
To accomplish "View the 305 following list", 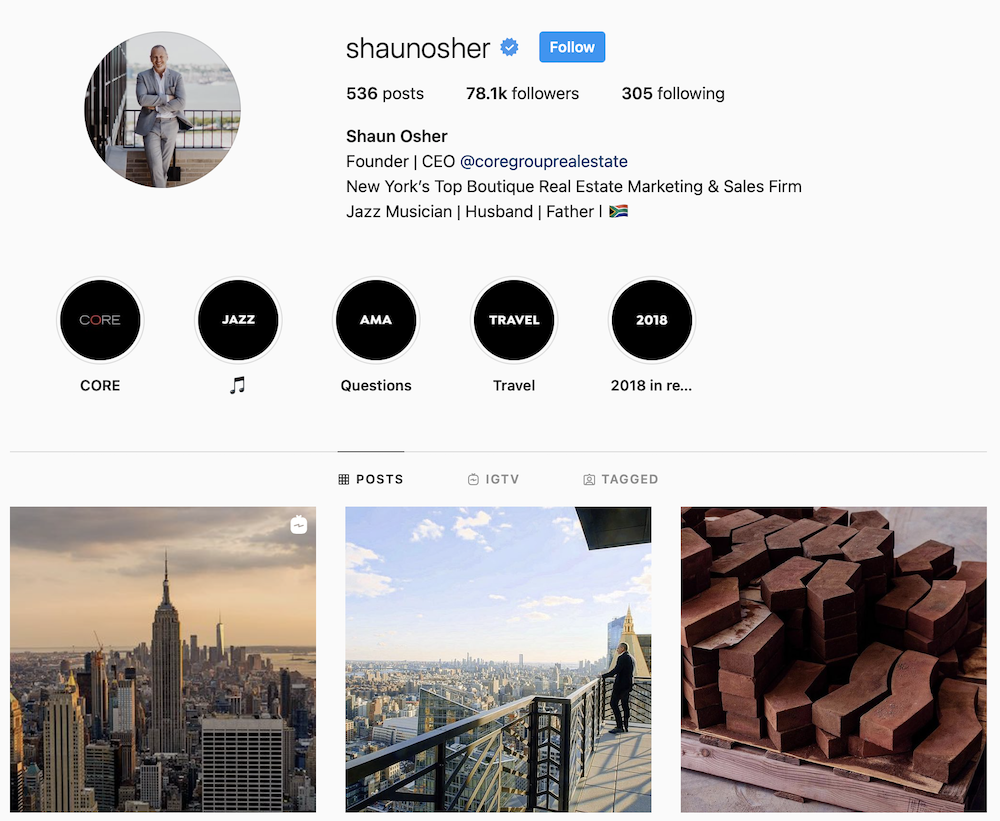I will [673, 94].
